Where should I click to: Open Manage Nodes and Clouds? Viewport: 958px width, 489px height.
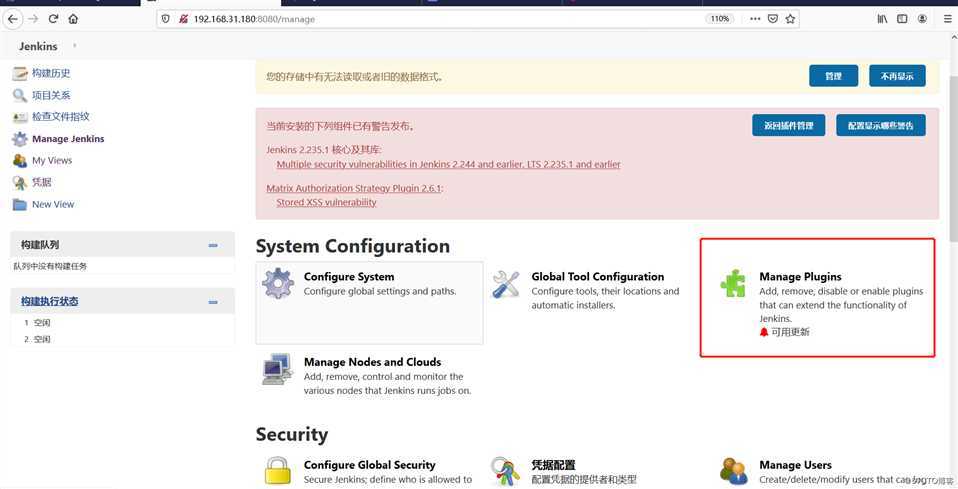372,362
